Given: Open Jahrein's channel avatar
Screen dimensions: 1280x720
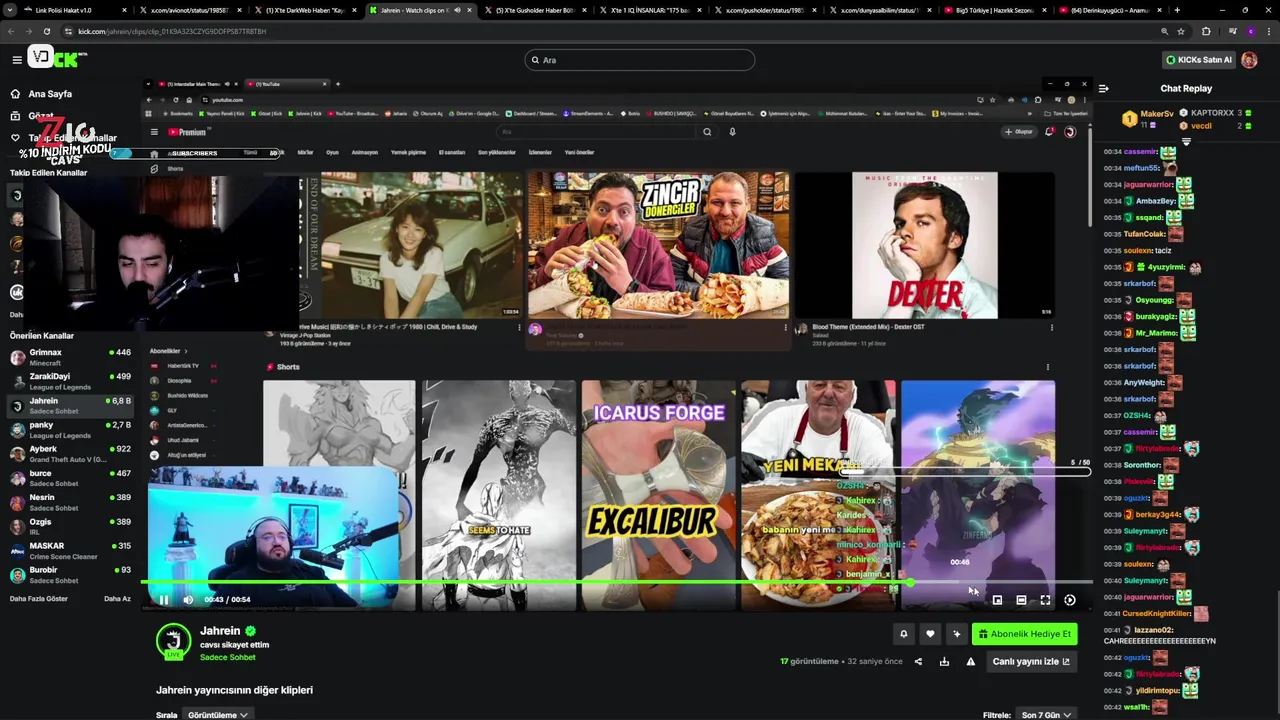Looking at the screenshot, I should click(173, 641).
